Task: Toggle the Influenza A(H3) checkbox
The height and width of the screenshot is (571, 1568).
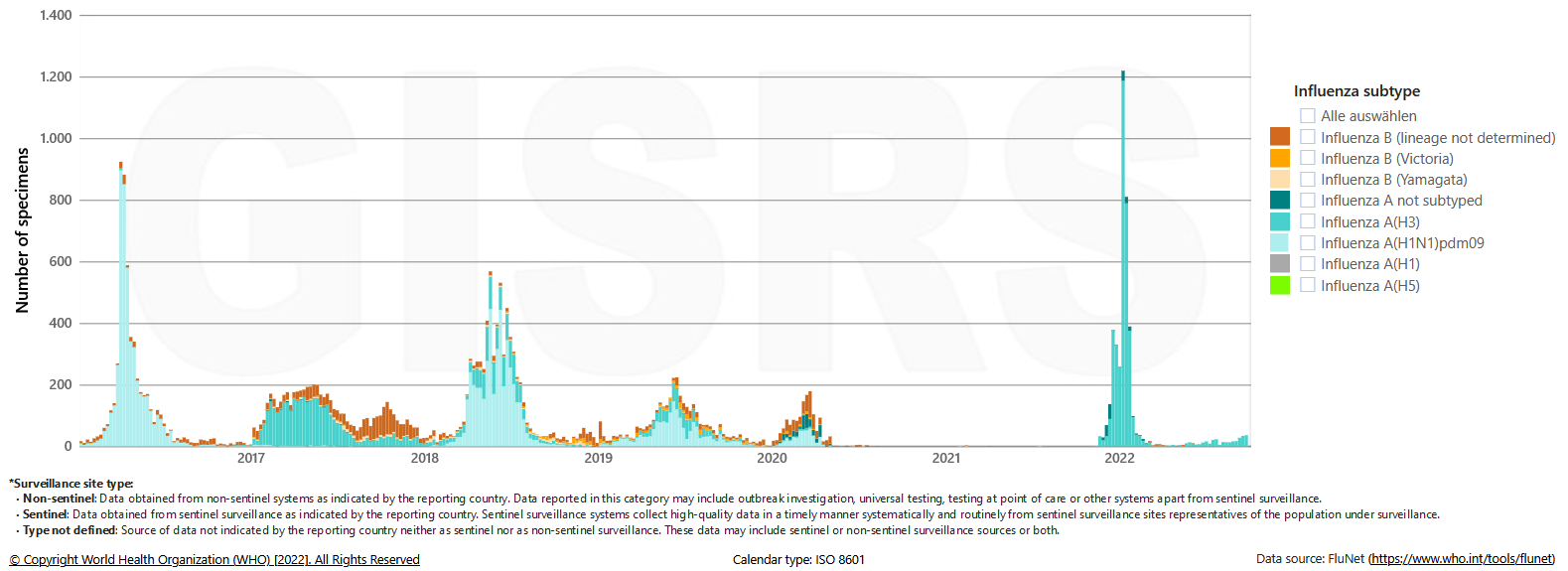Action: (1308, 221)
